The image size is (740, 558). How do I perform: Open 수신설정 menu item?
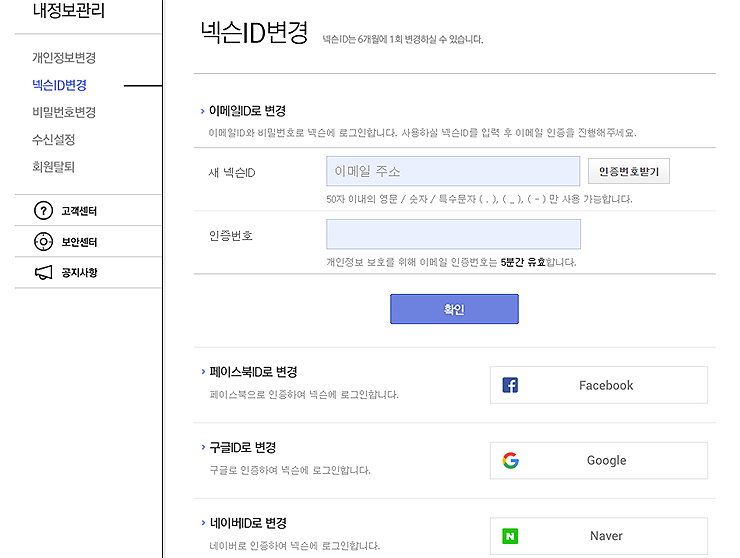coord(54,139)
